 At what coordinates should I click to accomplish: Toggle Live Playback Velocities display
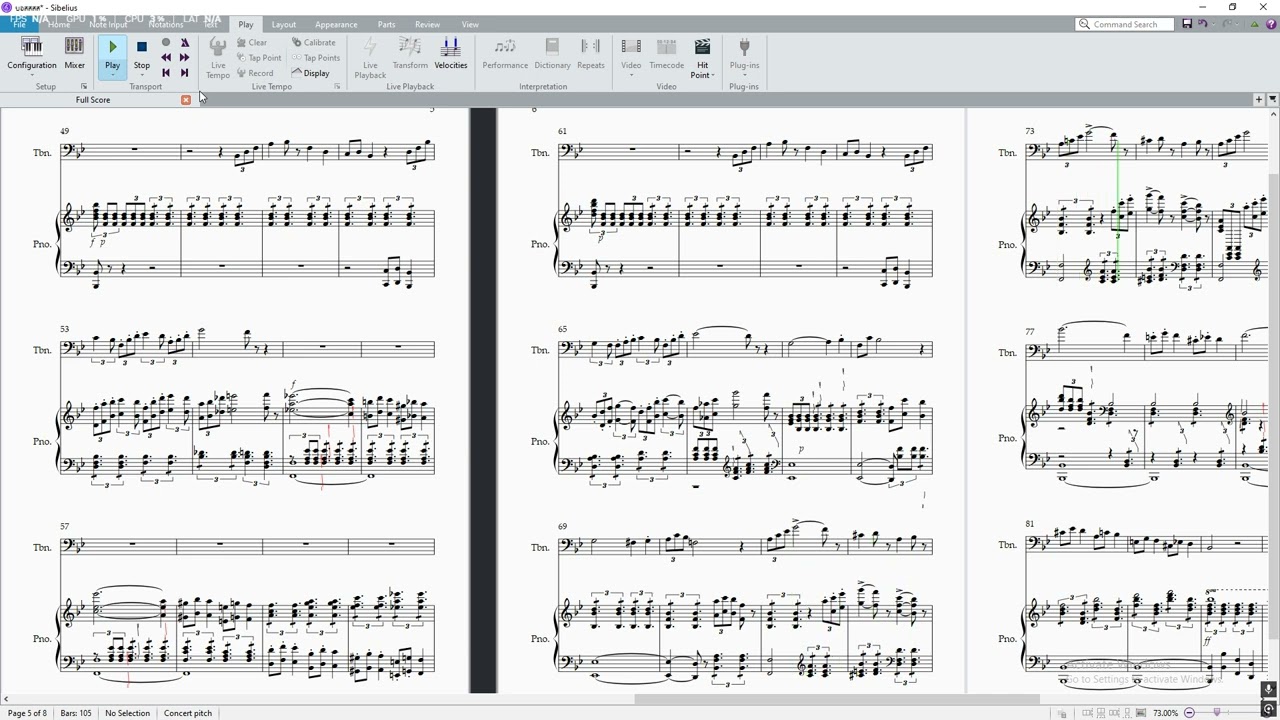coord(451,54)
